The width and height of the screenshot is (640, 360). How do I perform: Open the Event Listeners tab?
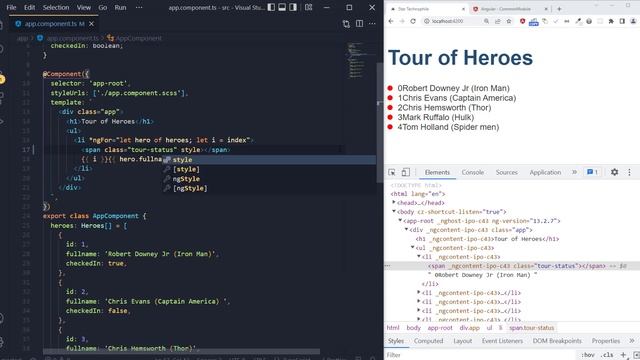502,341
